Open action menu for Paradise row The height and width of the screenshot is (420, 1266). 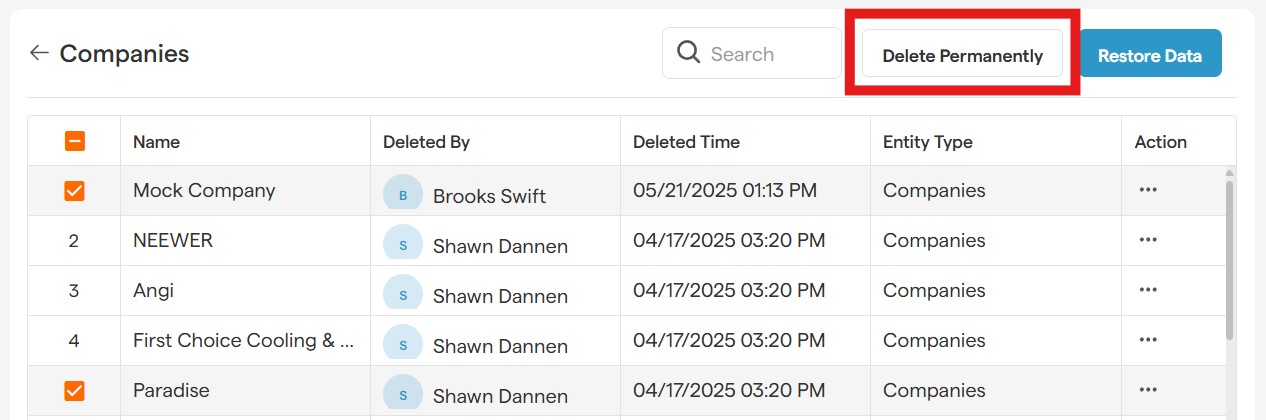click(x=1148, y=390)
